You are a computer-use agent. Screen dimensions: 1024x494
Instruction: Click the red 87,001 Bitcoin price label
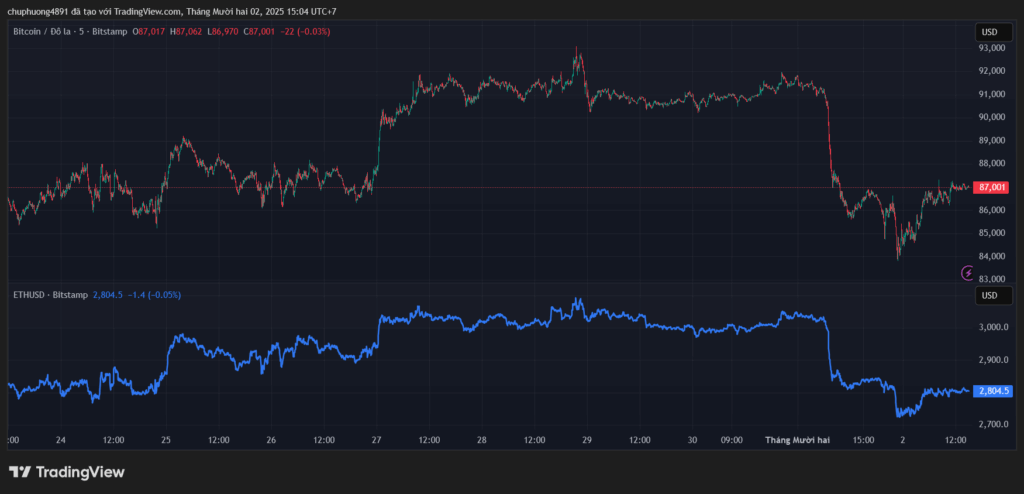coord(992,187)
